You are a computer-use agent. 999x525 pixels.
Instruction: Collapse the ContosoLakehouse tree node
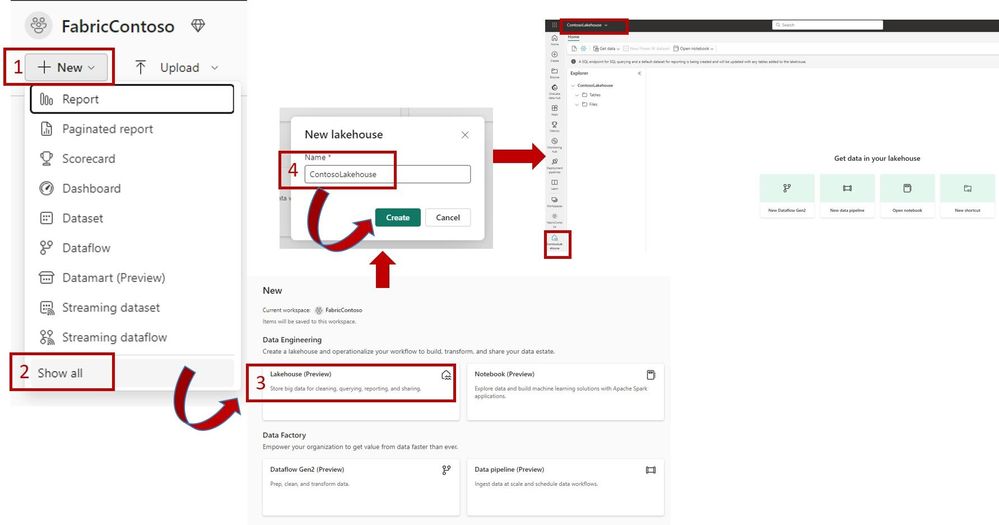573,85
